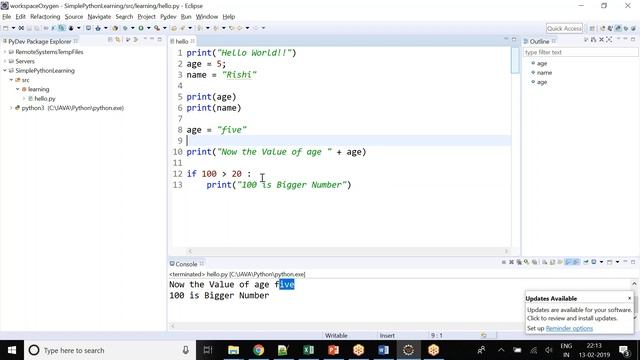Viewport: 640px width, 360px height.
Task: Minimize the Console panel
Action: click(x=625, y=262)
